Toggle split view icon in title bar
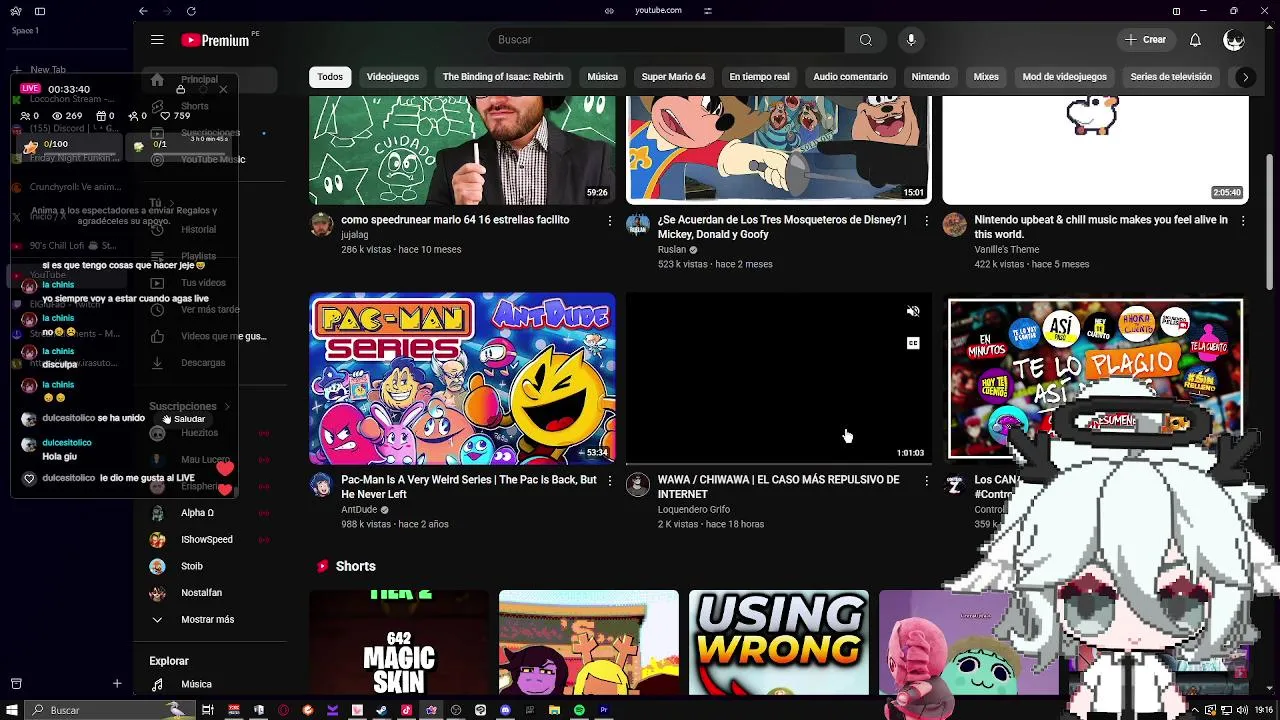Screen dimensions: 1280x720 pos(1176,11)
